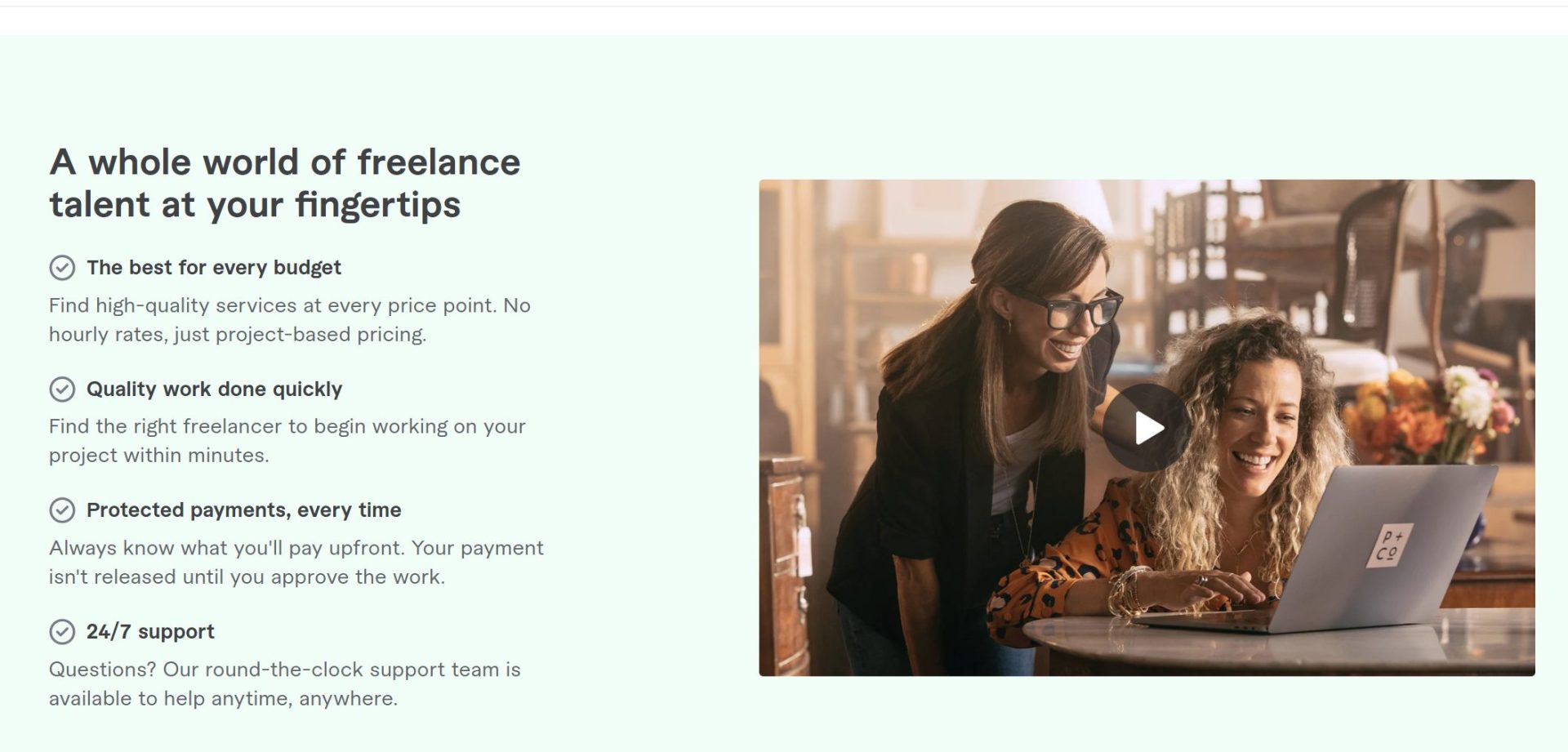Click the "Find high-quality services" description paragraph

[289, 319]
